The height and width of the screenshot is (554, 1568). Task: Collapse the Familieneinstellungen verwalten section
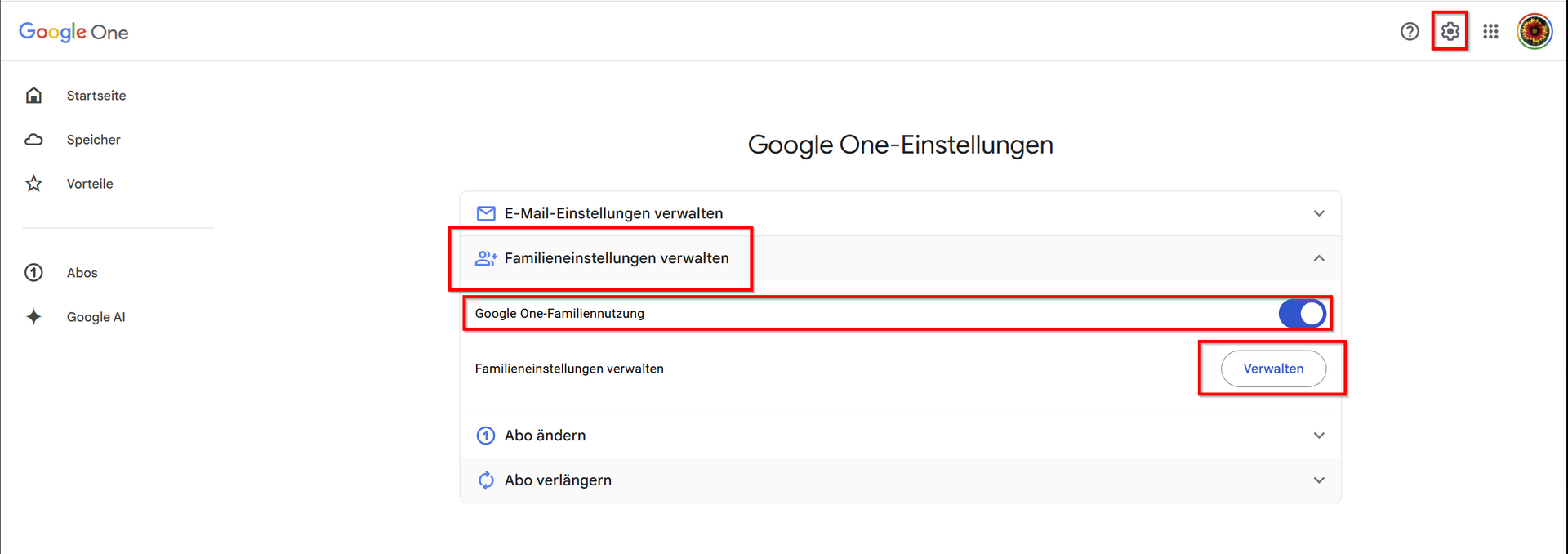(x=1318, y=258)
